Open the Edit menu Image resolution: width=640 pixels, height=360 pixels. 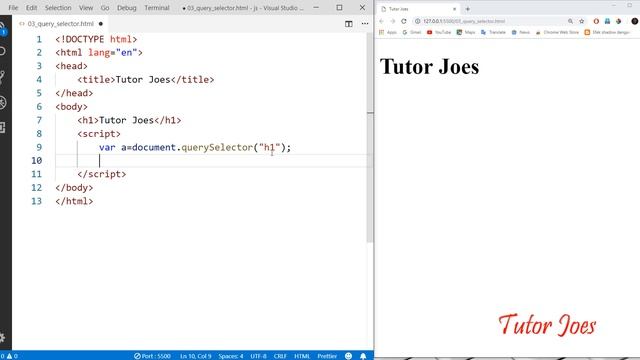click(31, 8)
